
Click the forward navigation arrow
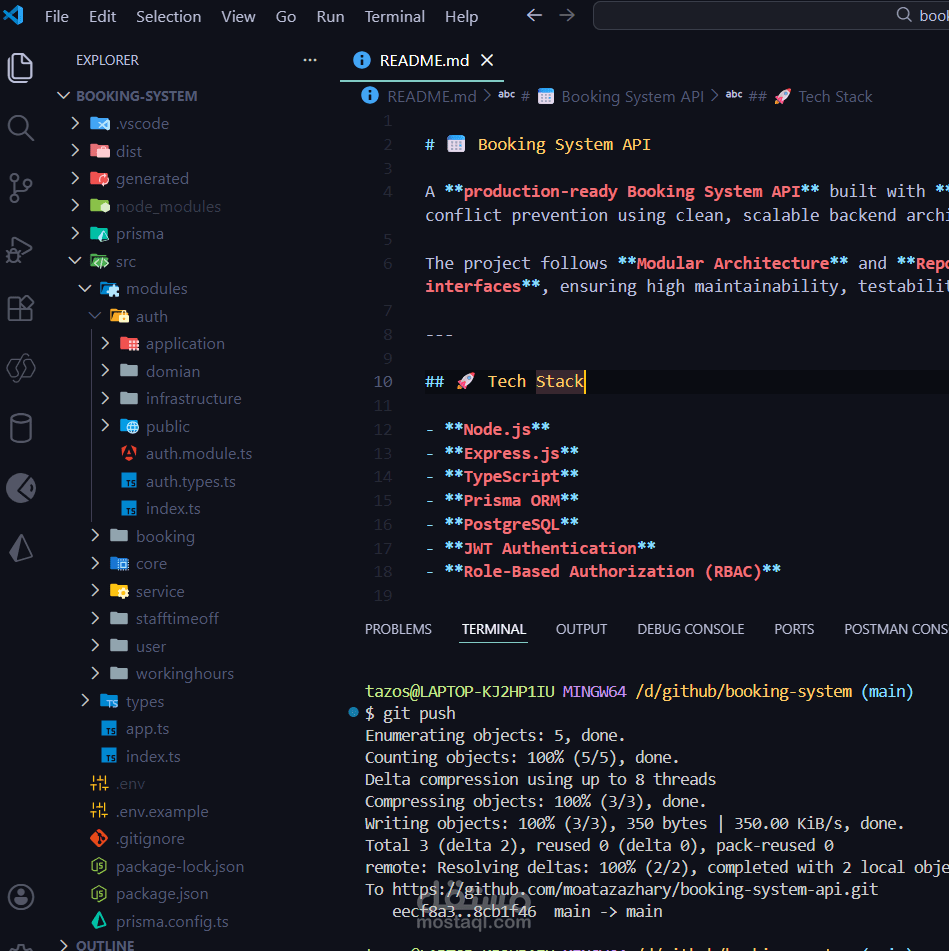[567, 15]
